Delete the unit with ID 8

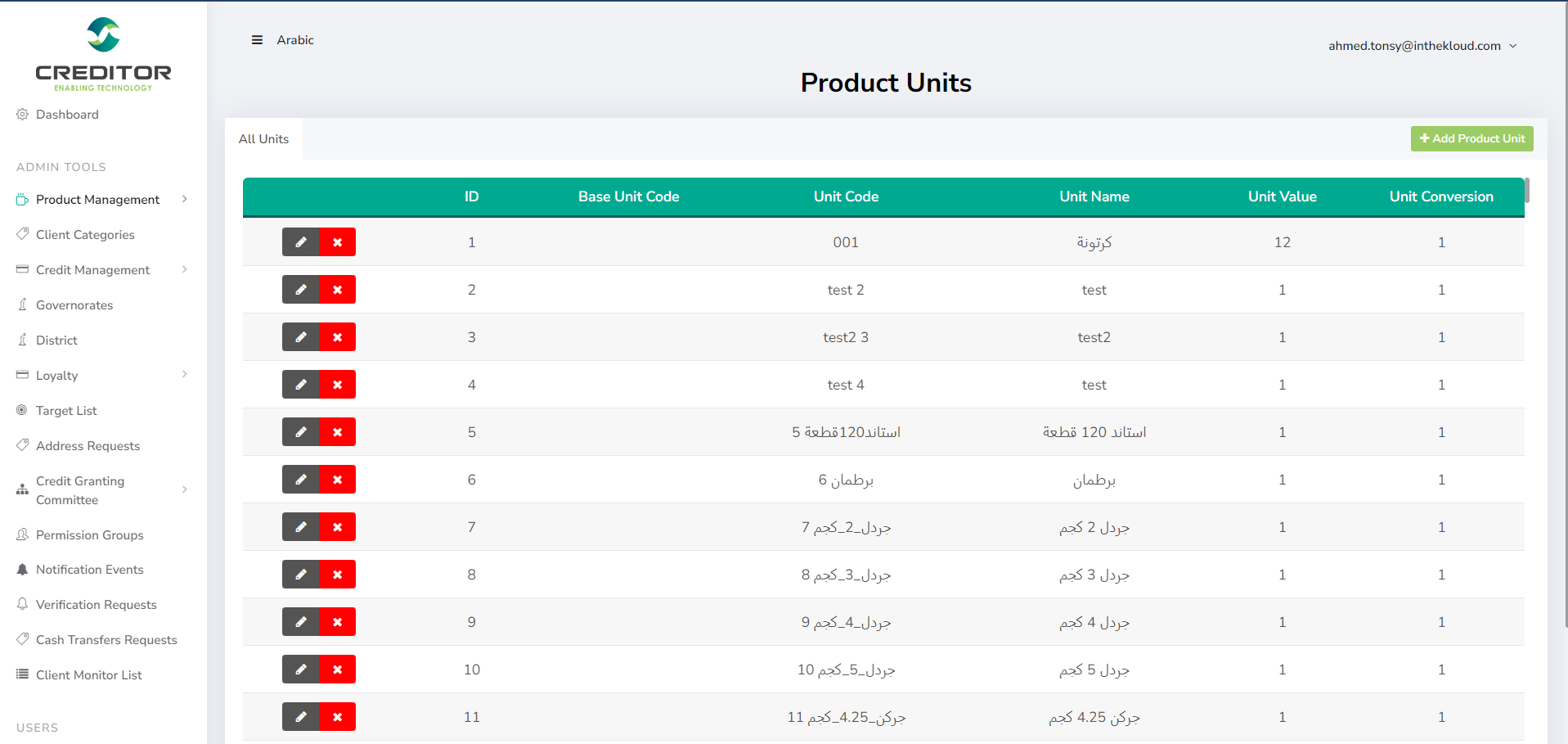pyautogui.click(x=337, y=575)
